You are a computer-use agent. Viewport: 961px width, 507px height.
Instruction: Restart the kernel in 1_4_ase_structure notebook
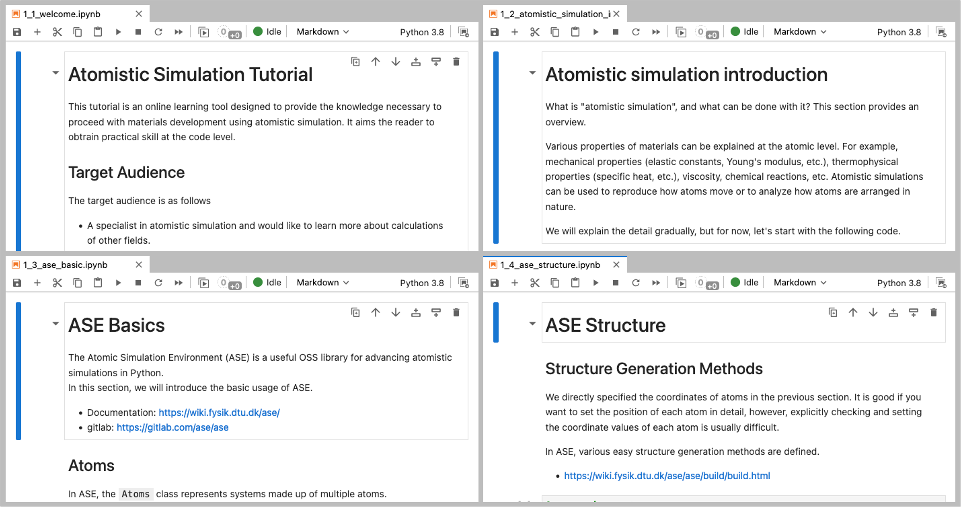click(635, 283)
